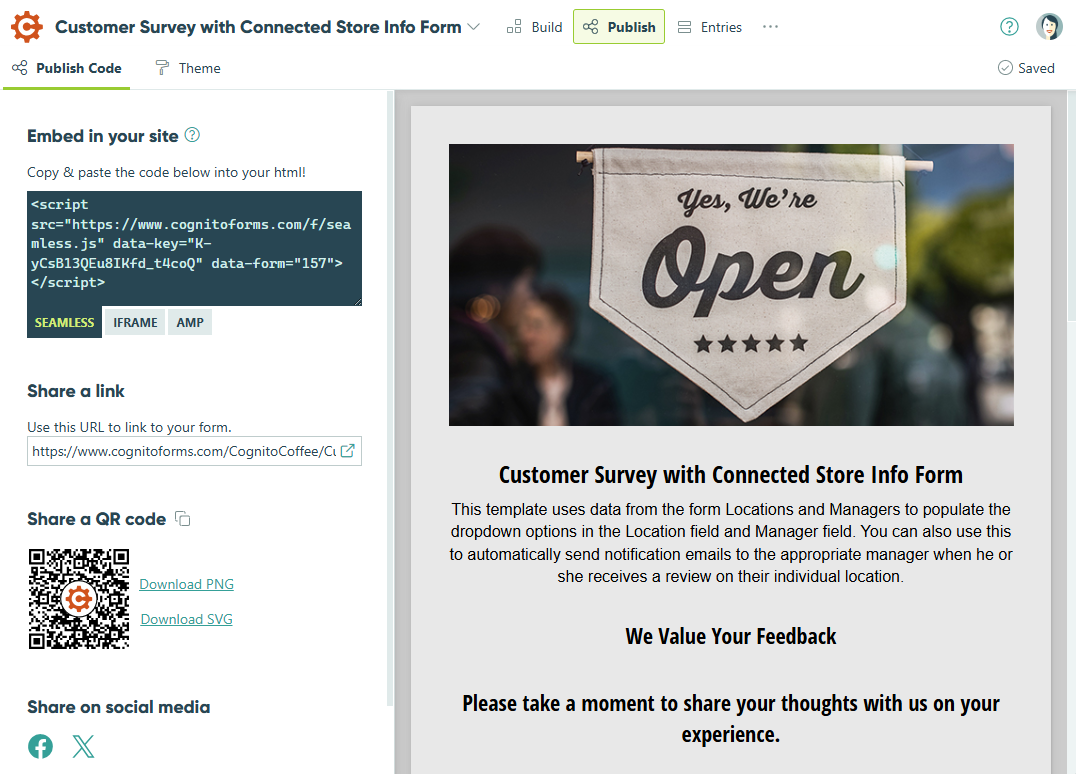The height and width of the screenshot is (774, 1076).
Task: Open the ellipsis more options menu
Action: pos(769,27)
